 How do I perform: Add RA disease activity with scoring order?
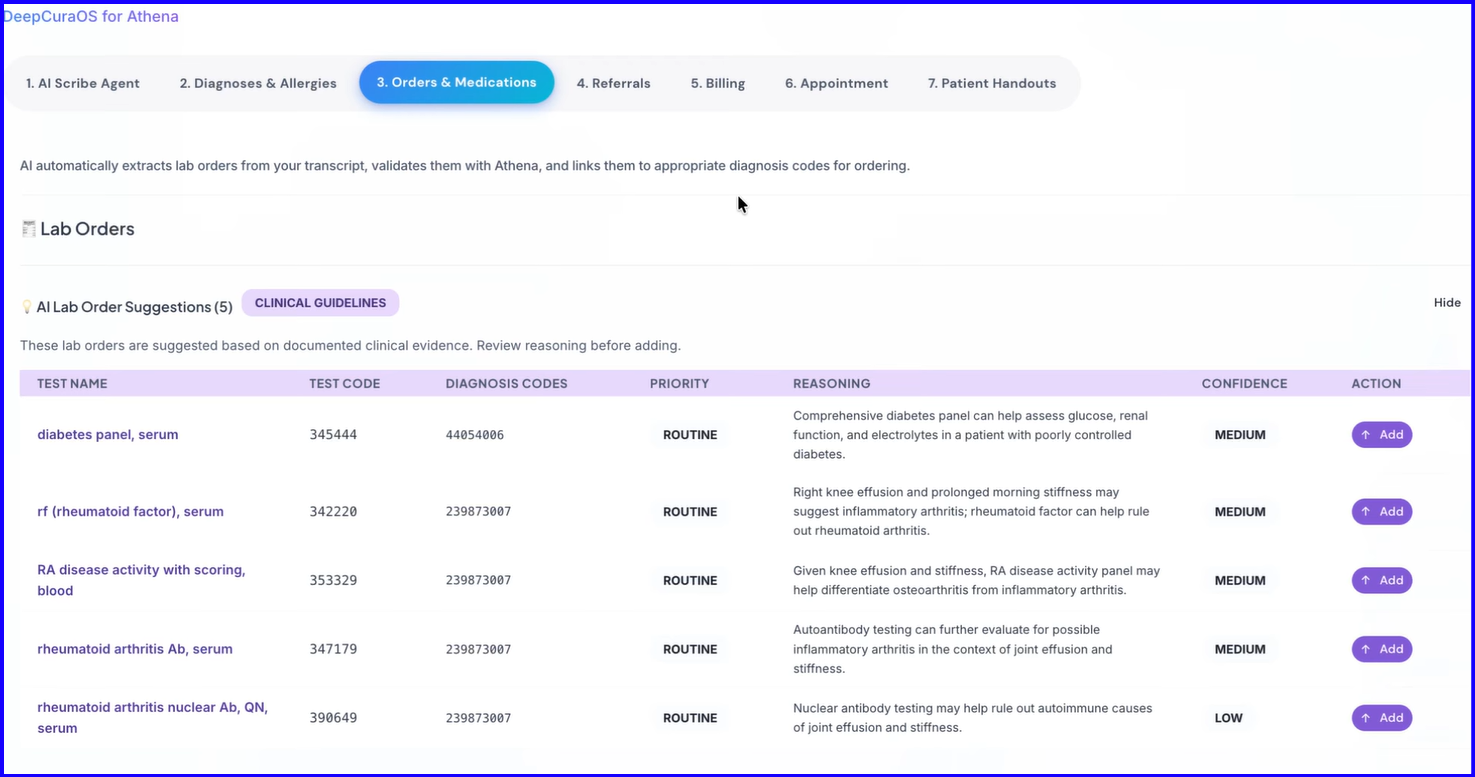(1381, 581)
